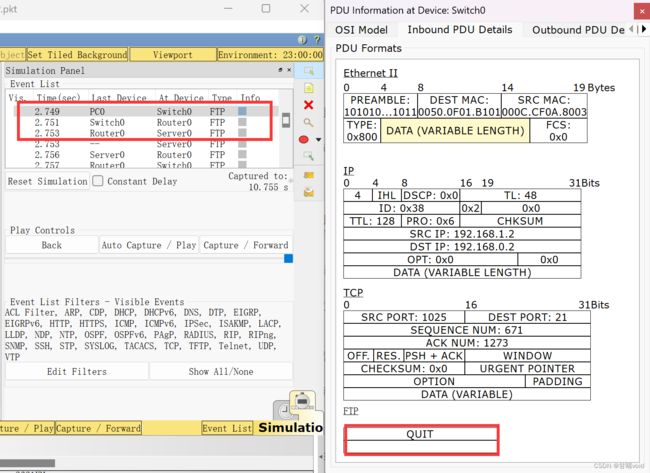Click the Time(sec) column header

coord(58,98)
